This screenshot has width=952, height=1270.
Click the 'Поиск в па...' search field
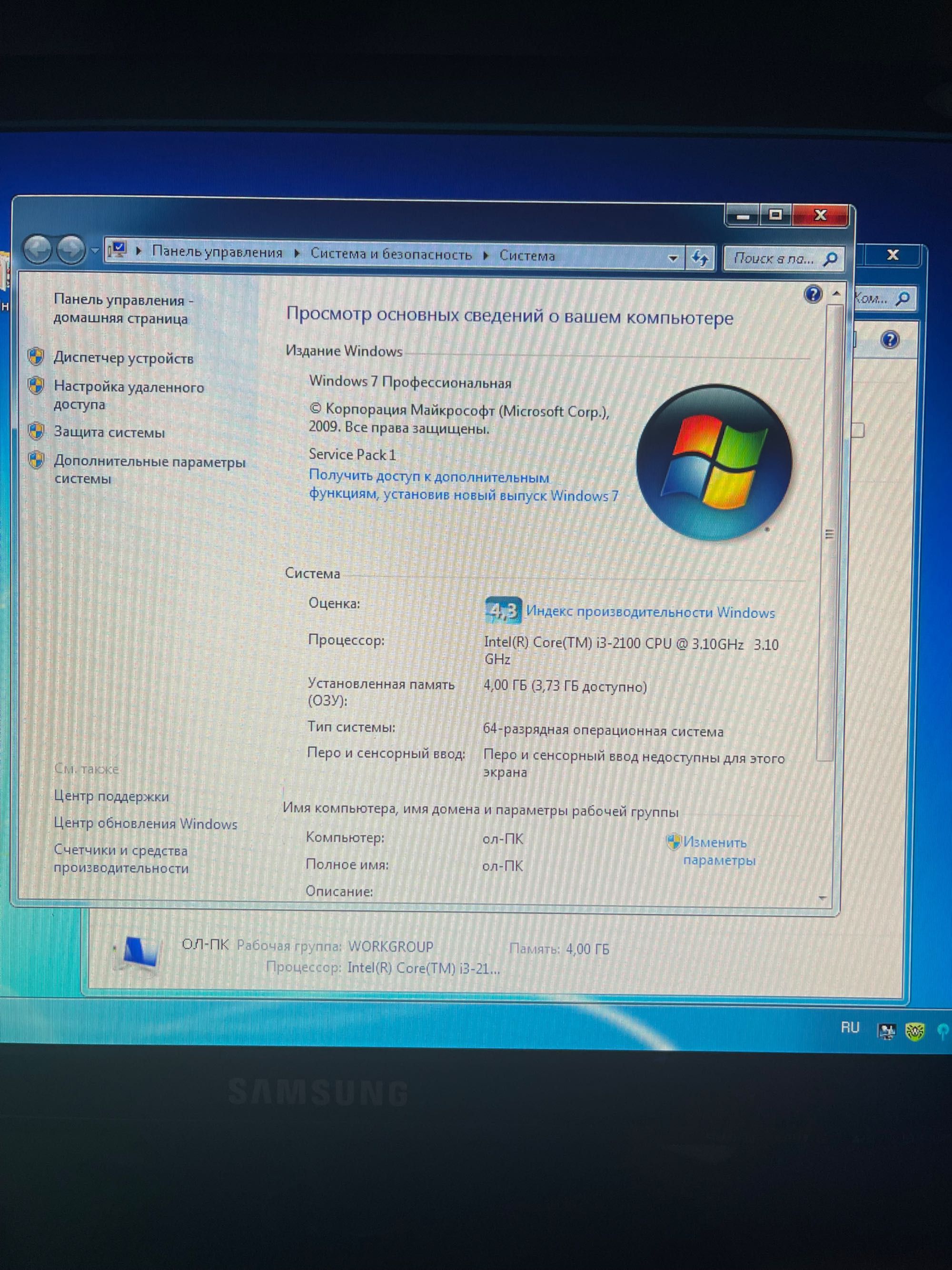[785, 260]
